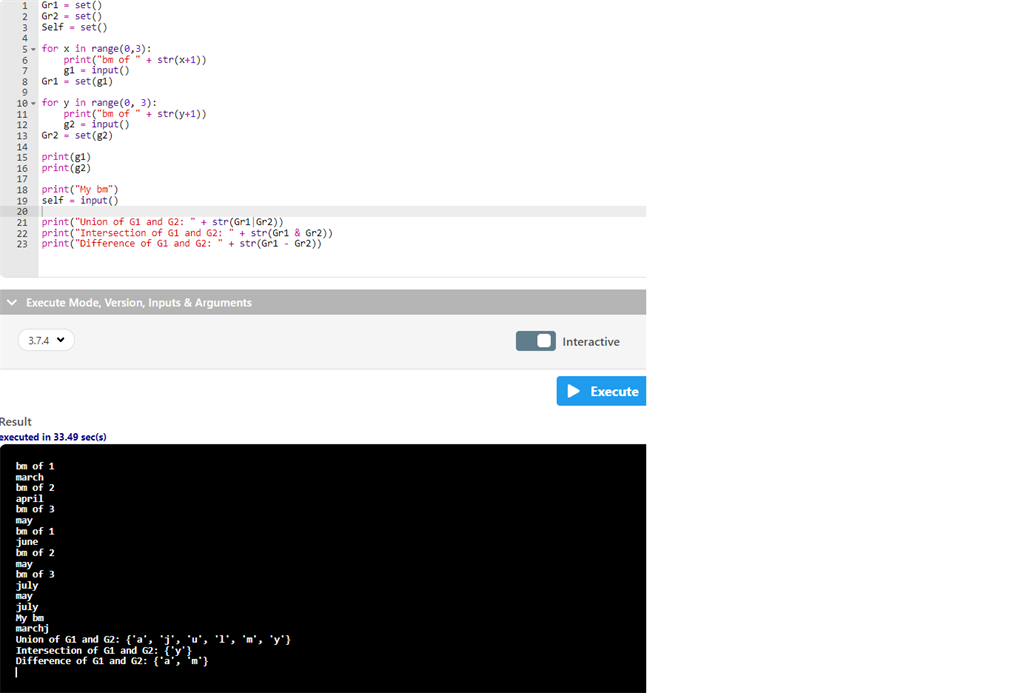The image size is (1023, 693).
Task: Click the line 'Gr2 = set(g2)'
Action: click(x=77, y=136)
